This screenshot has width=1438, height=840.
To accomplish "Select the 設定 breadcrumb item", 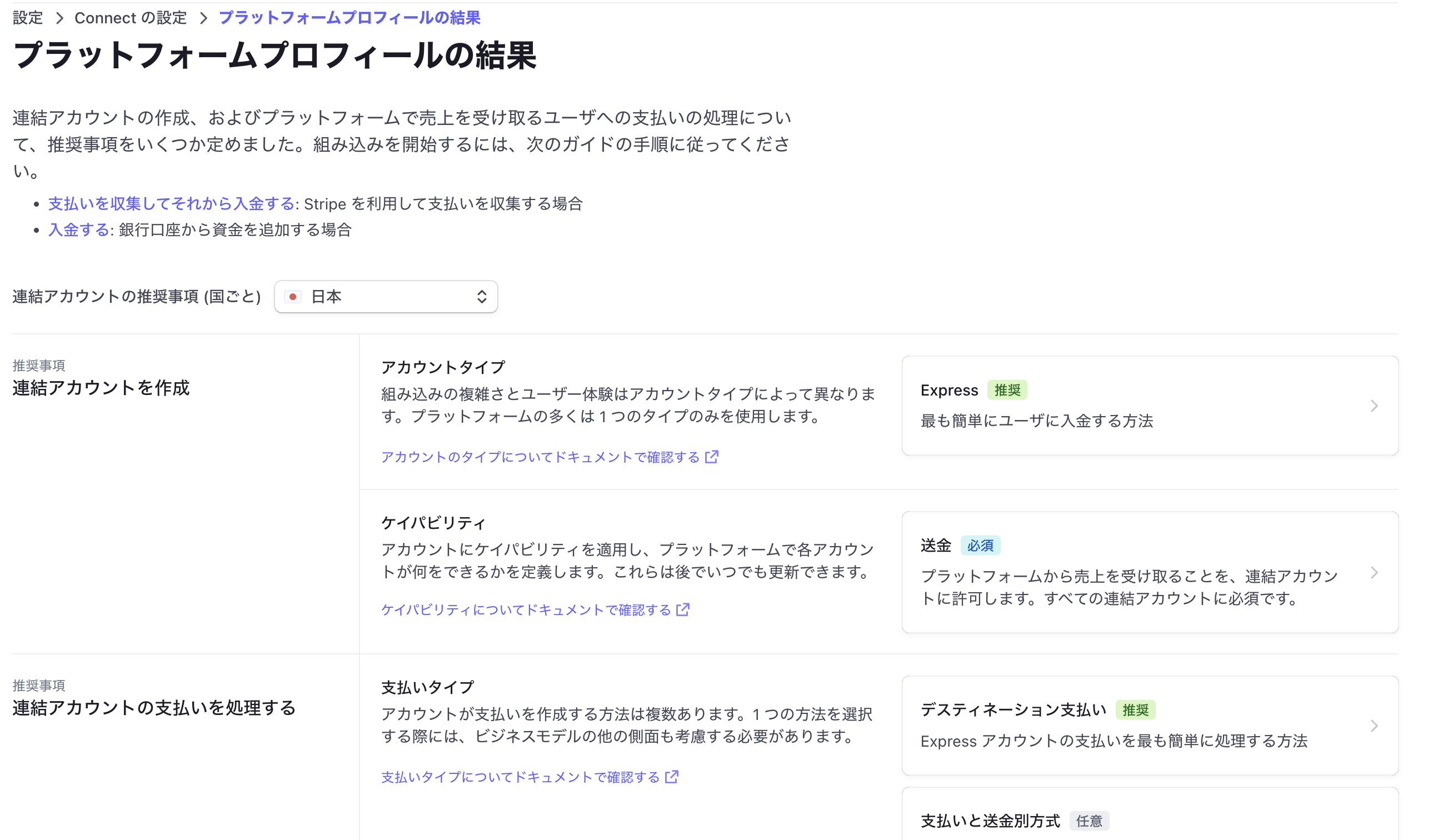I will 27,18.
